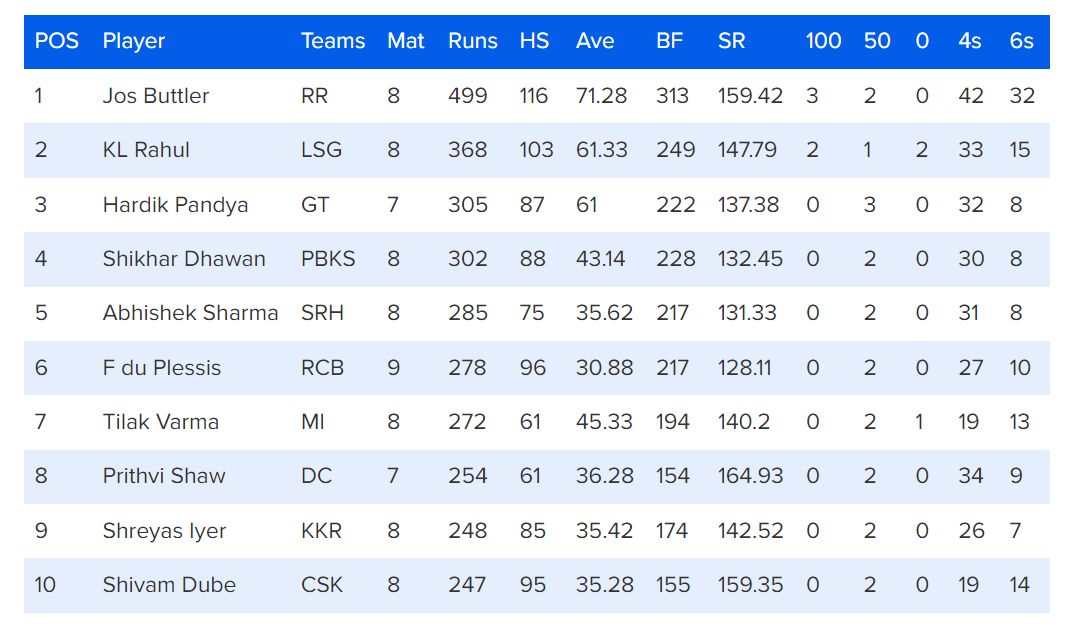Click RCB team cell
1068x632 pixels.
(322, 368)
